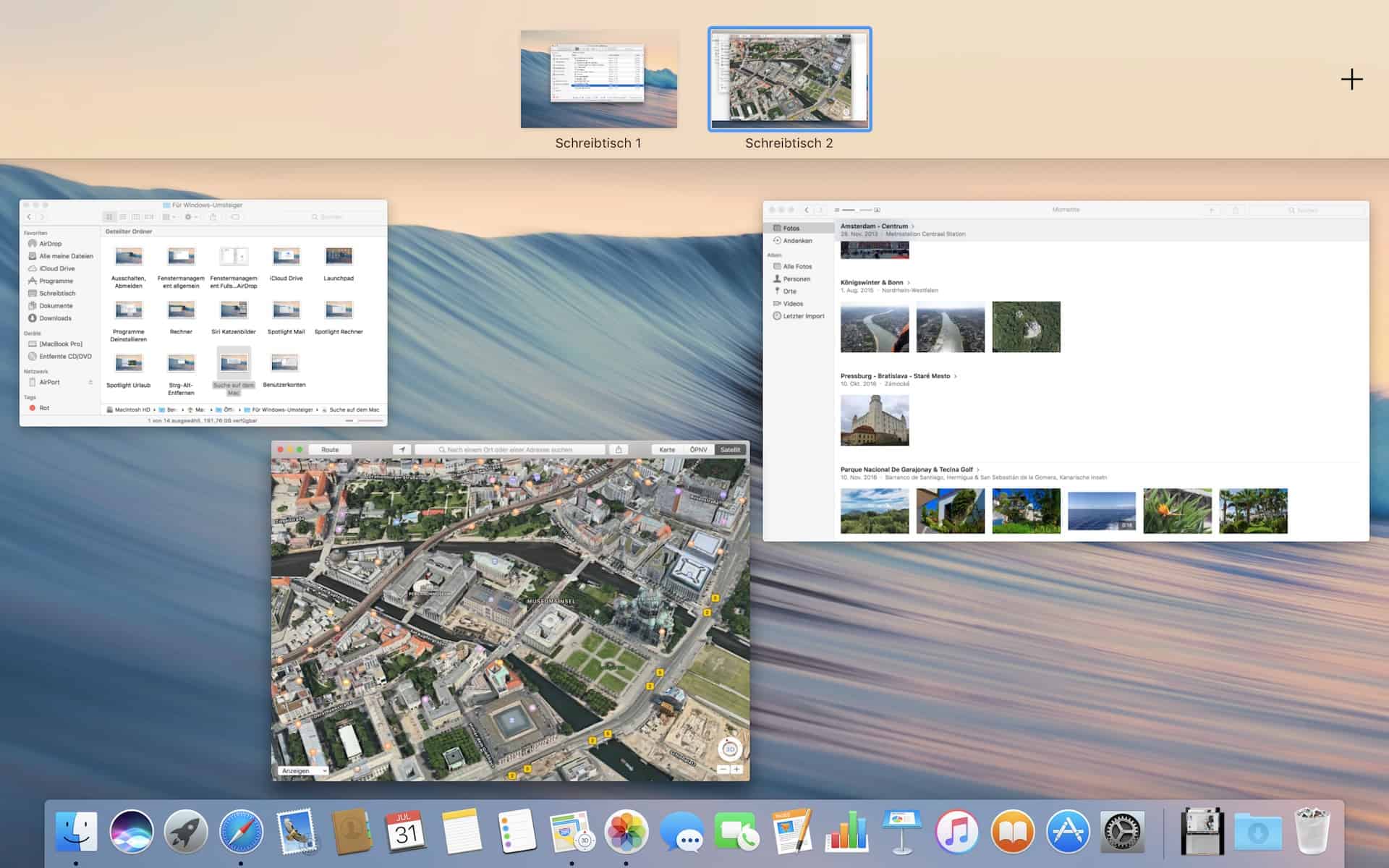Launch Siri from the Dock
This screenshot has height=868, width=1389.
coord(131,832)
